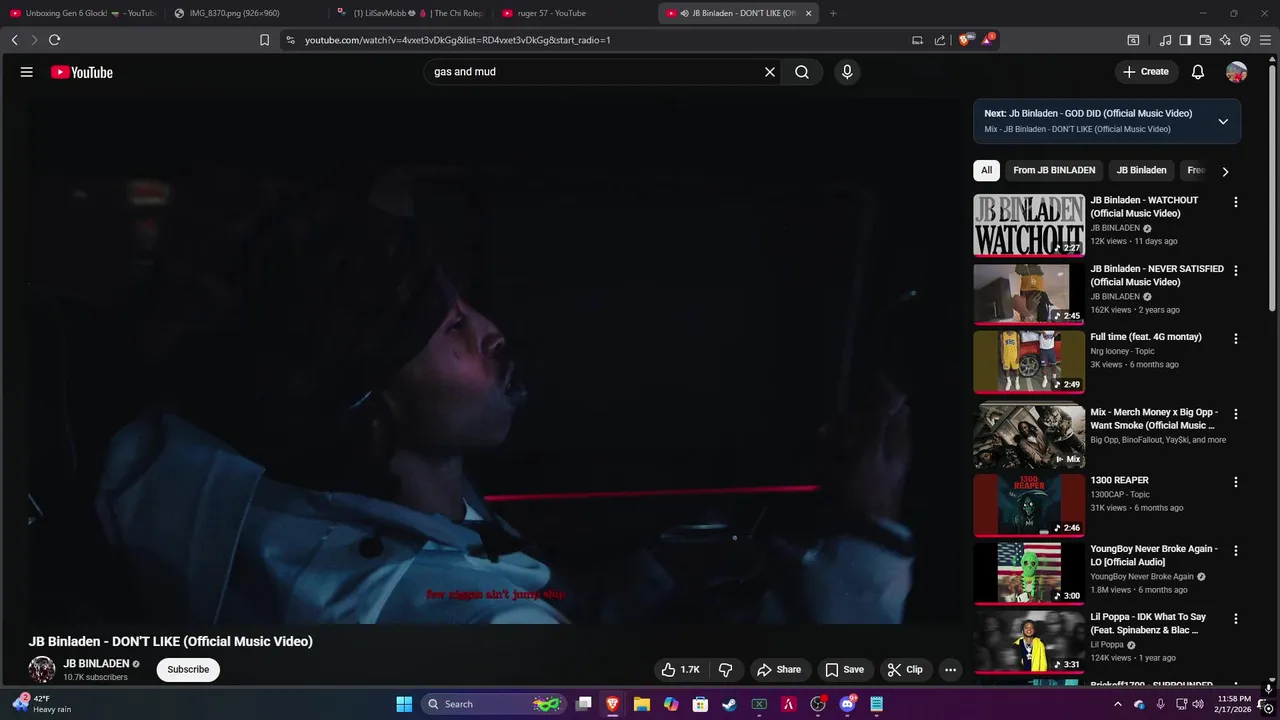Open Steam from the taskbar
1280x720 pixels.
tap(730, 704)
